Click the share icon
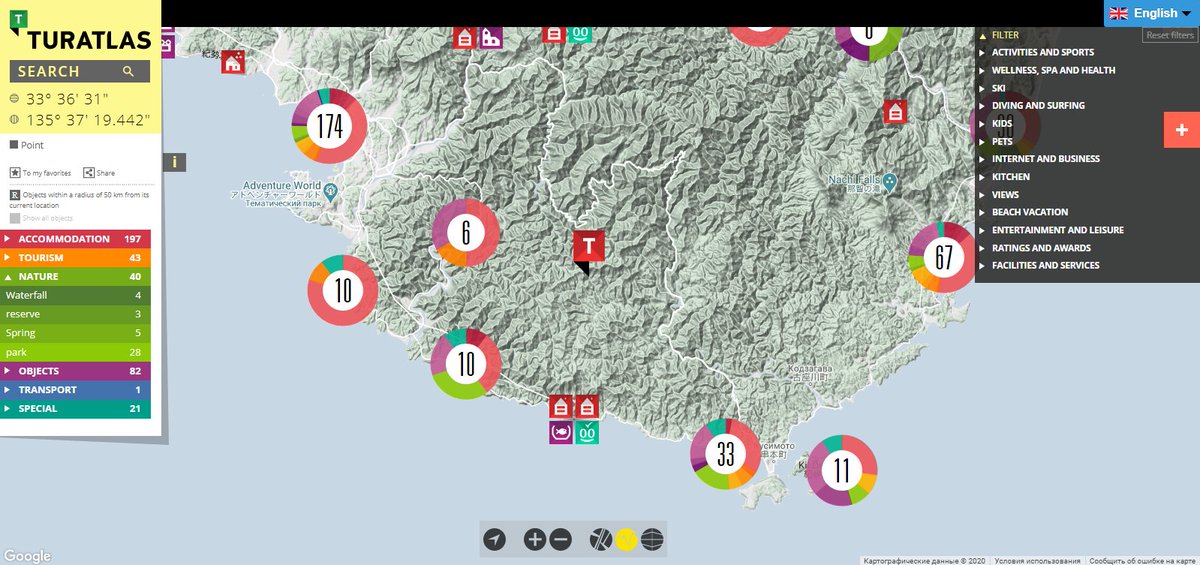 click(89, 173)
